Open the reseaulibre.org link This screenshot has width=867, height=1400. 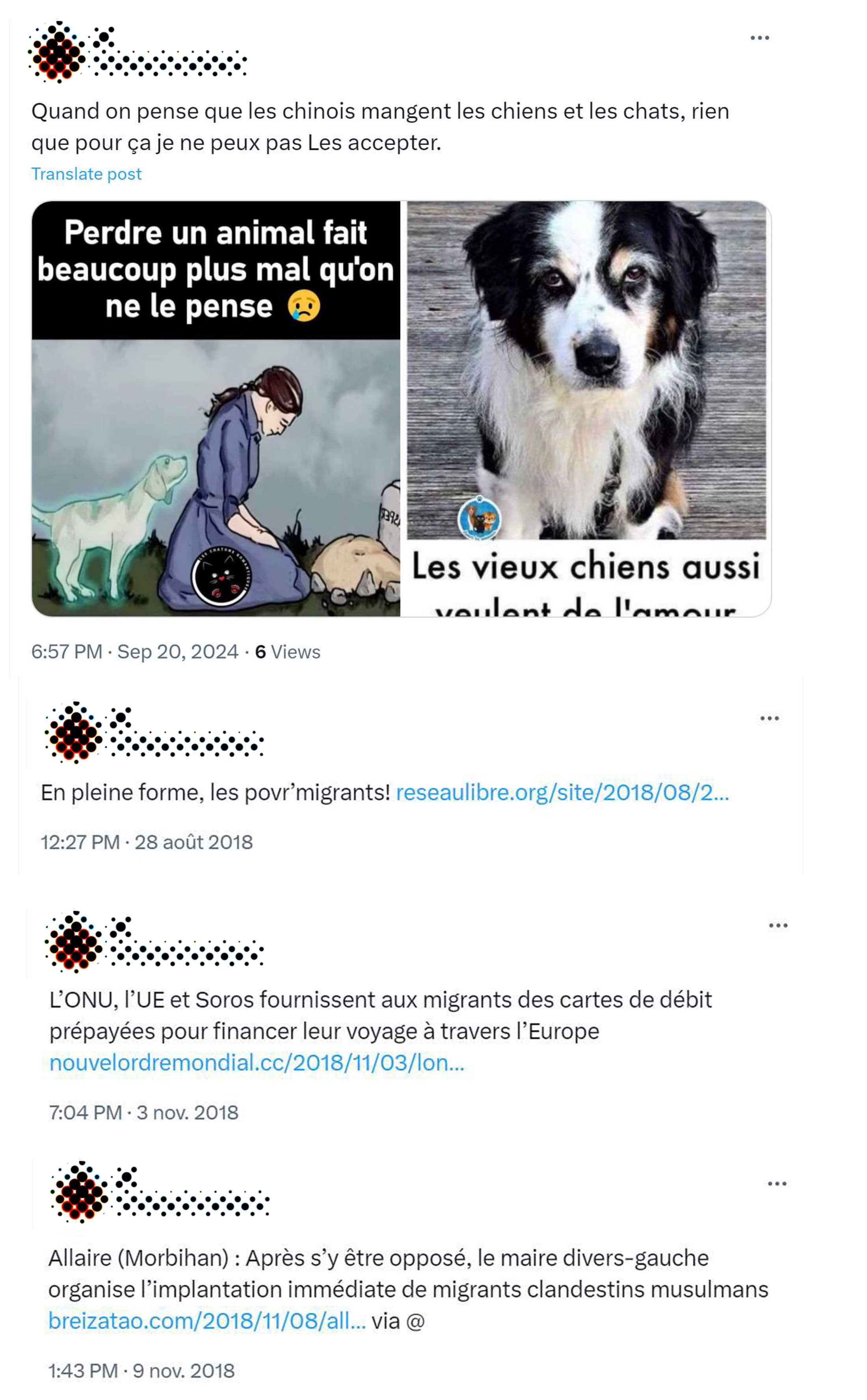click(562, 793)
